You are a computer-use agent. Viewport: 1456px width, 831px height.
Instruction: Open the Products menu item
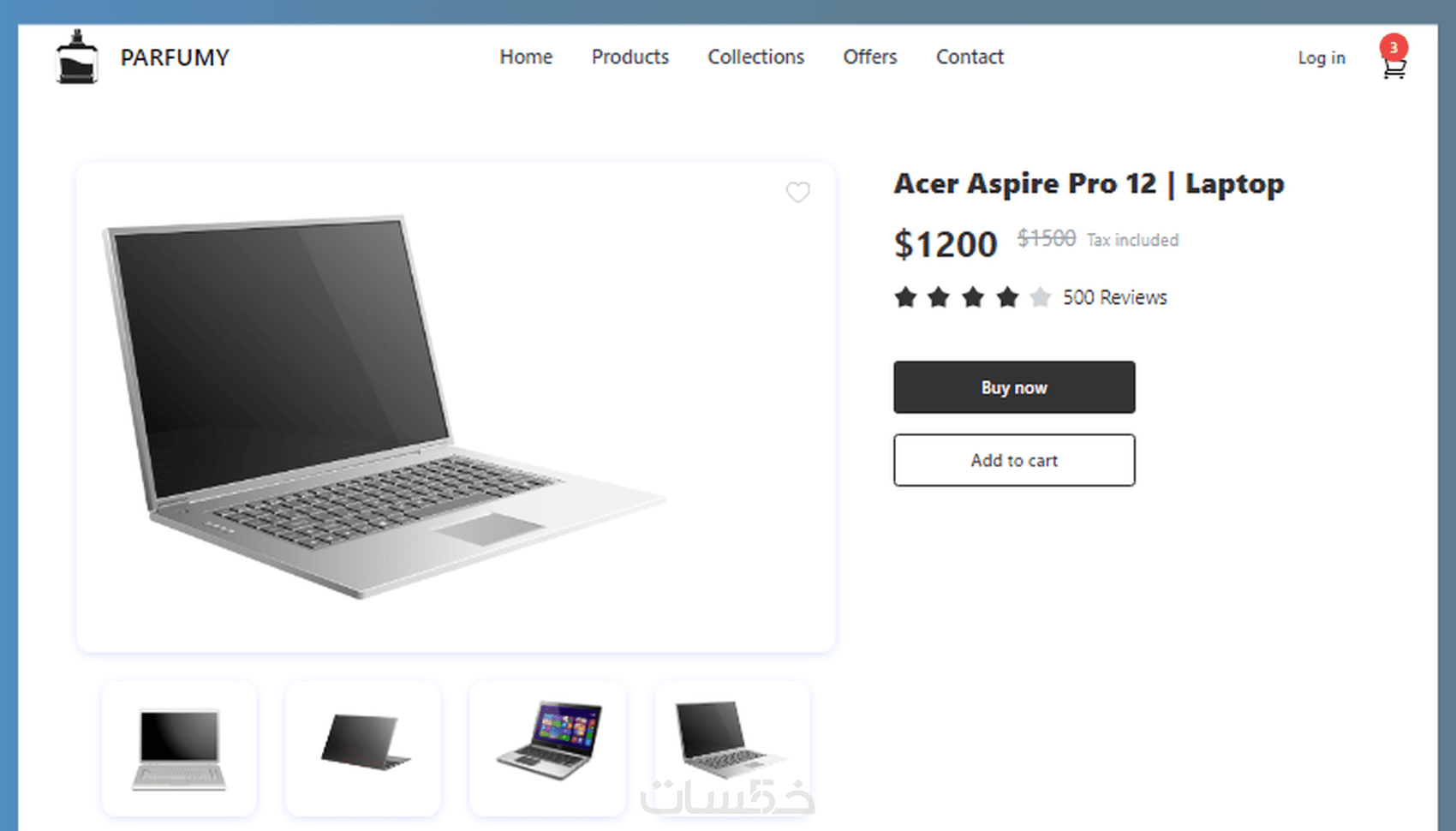pos(630,57)
